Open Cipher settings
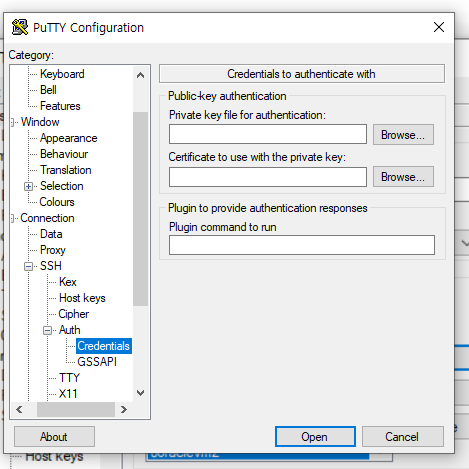The height and width of the screenshot is (469, 469). [x=74, y=314]
